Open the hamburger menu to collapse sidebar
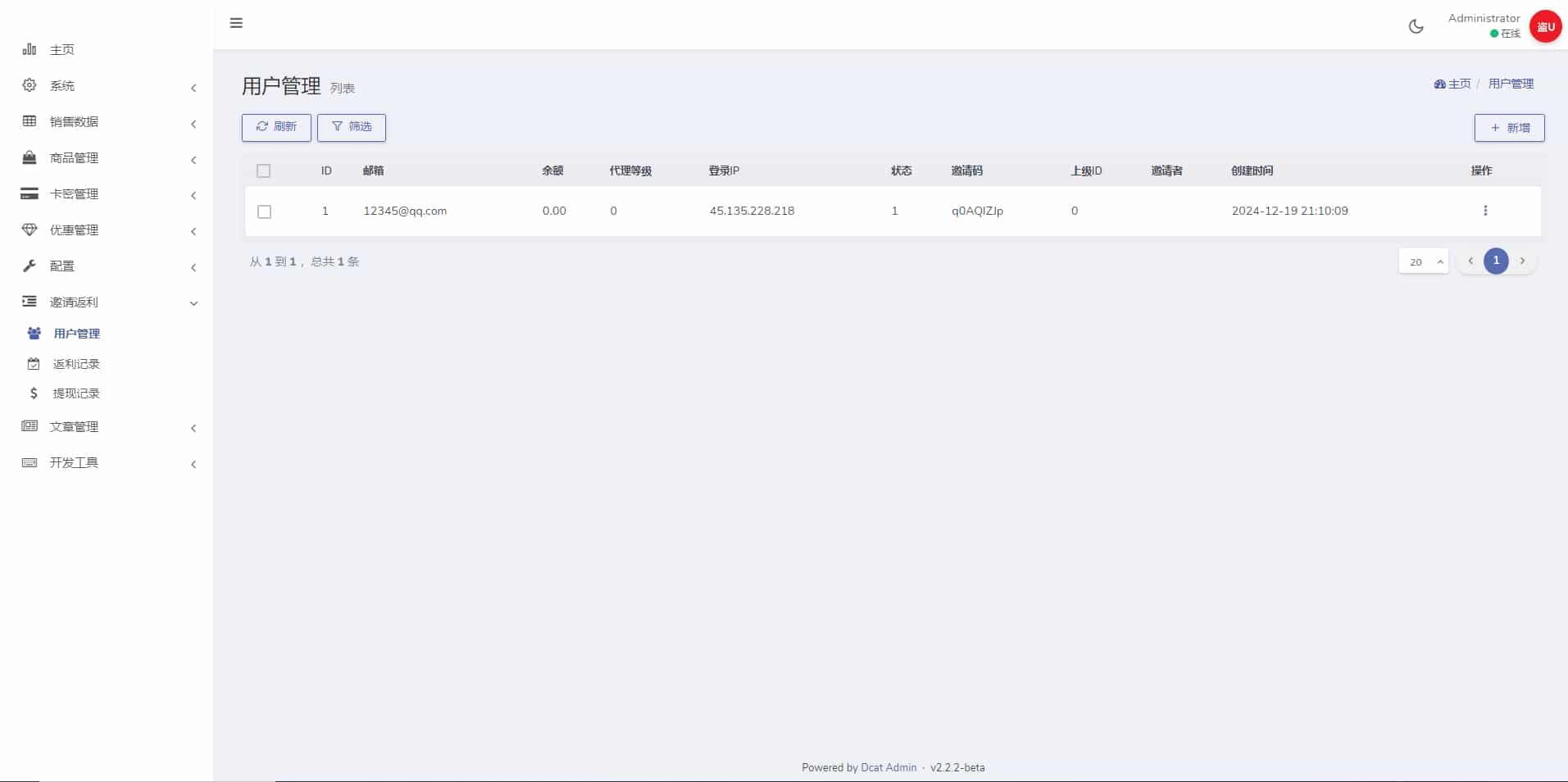1568x782 pixels. coord(236,23)
